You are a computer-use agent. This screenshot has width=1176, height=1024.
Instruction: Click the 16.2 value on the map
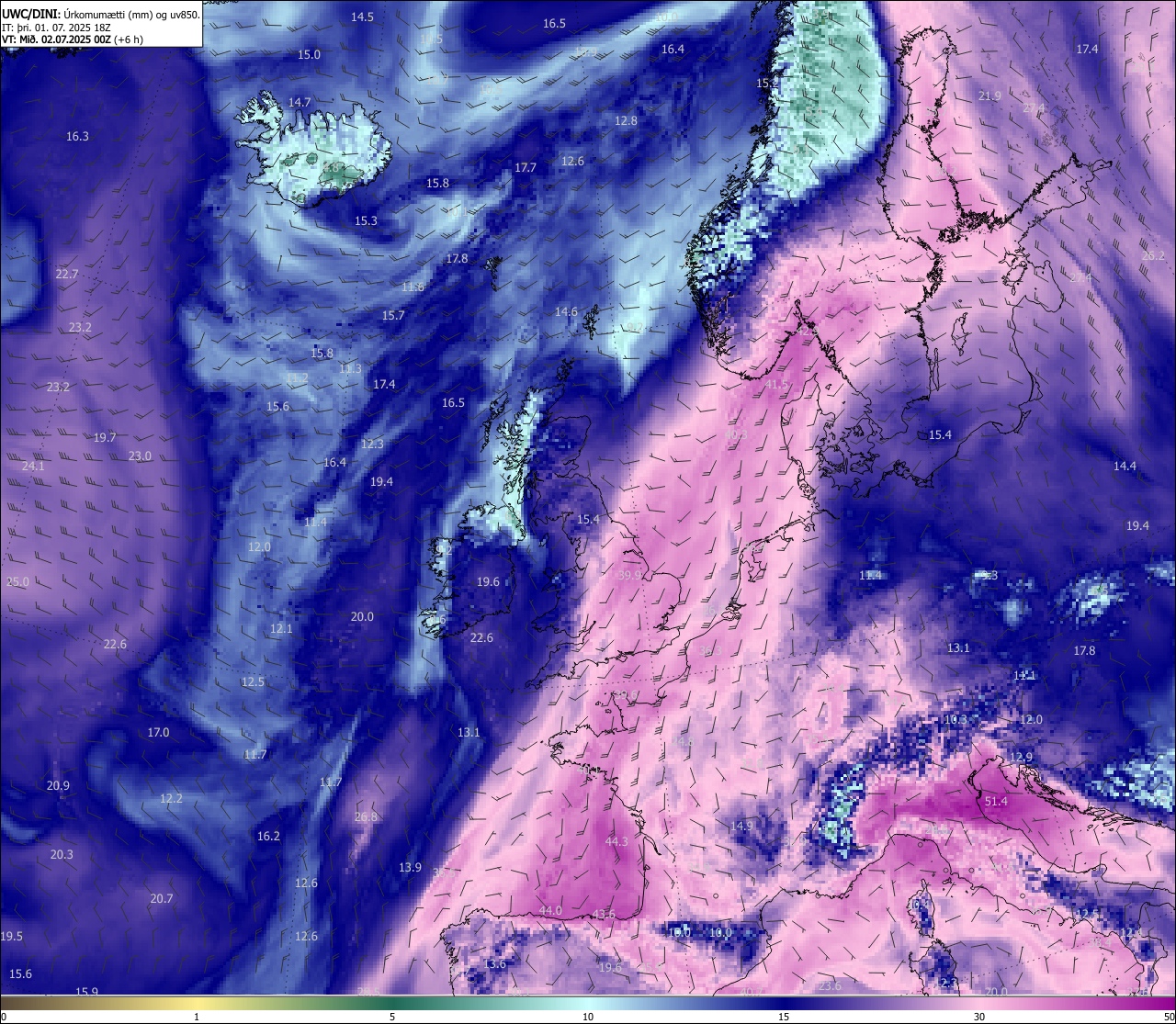click(x=268, y=837)
